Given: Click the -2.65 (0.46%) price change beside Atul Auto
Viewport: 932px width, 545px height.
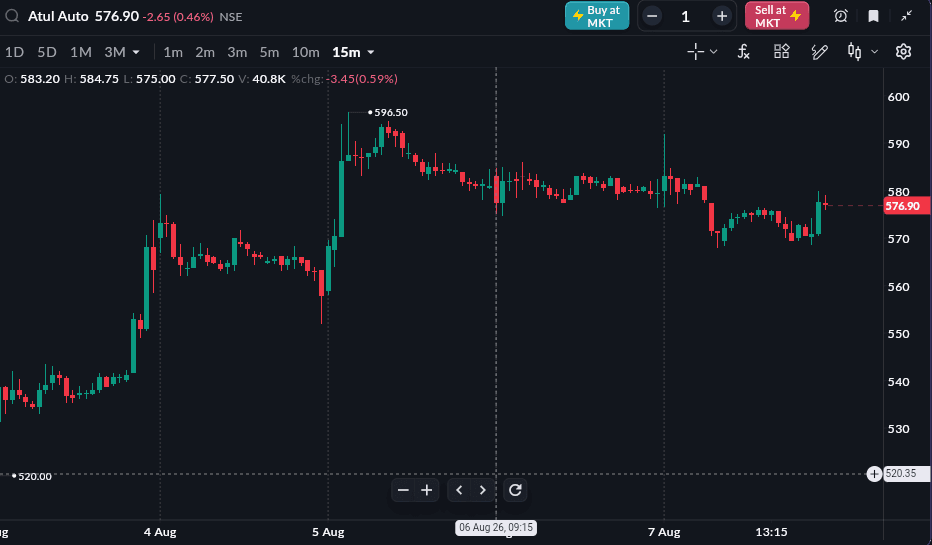Looking at the screenshot, I should pyautogui.click(x=178, y=17).
